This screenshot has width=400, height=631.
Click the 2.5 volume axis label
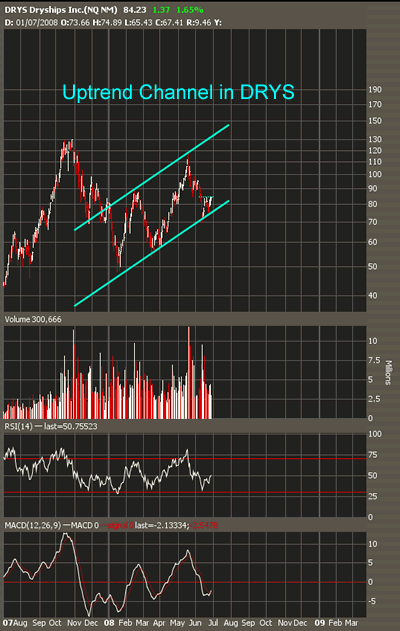(x=374, y=399)
